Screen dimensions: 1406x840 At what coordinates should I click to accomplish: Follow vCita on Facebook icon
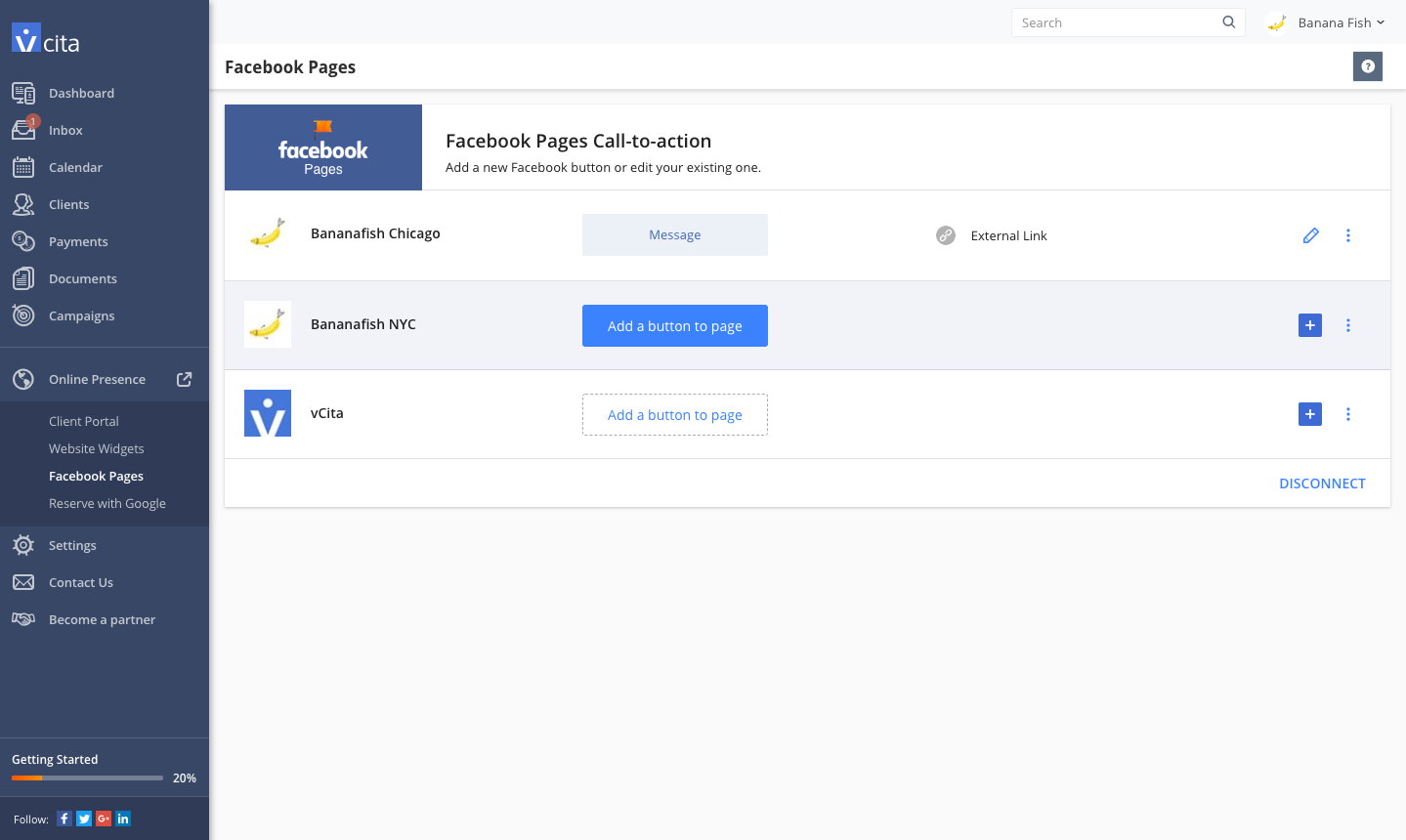click(64, 819)
